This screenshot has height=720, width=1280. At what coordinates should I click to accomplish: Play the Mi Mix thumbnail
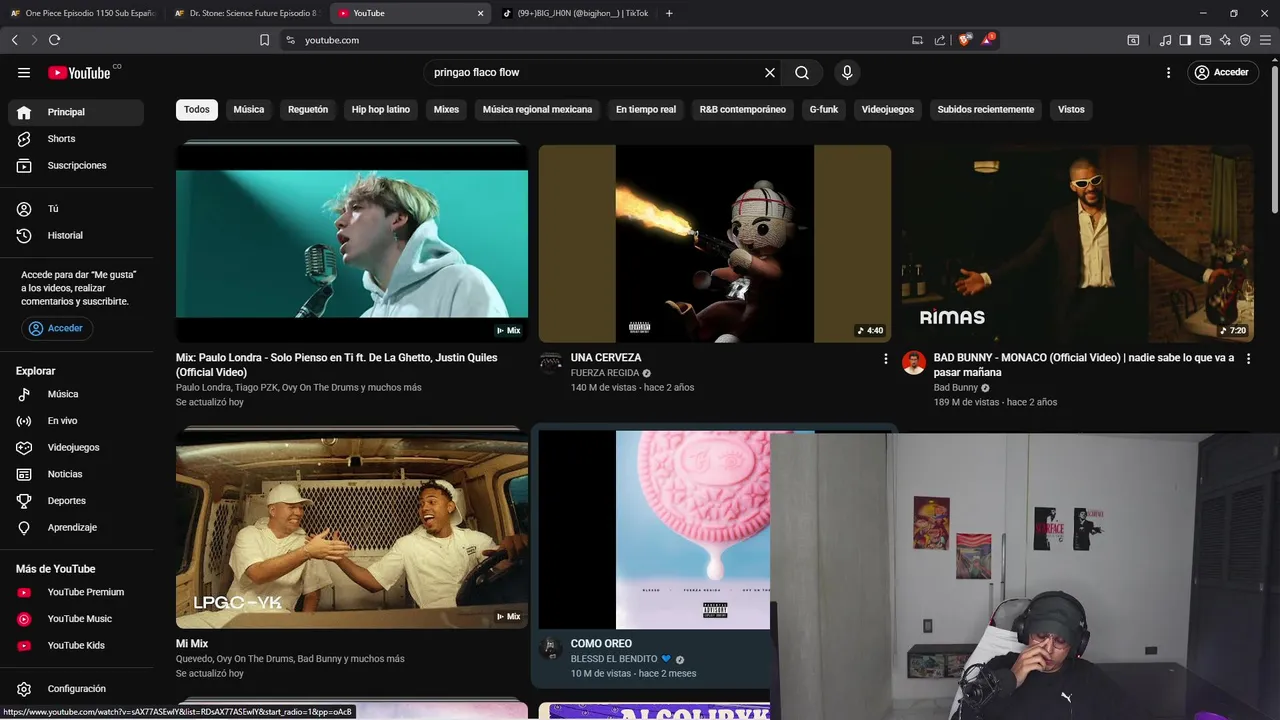click(352, 529)
